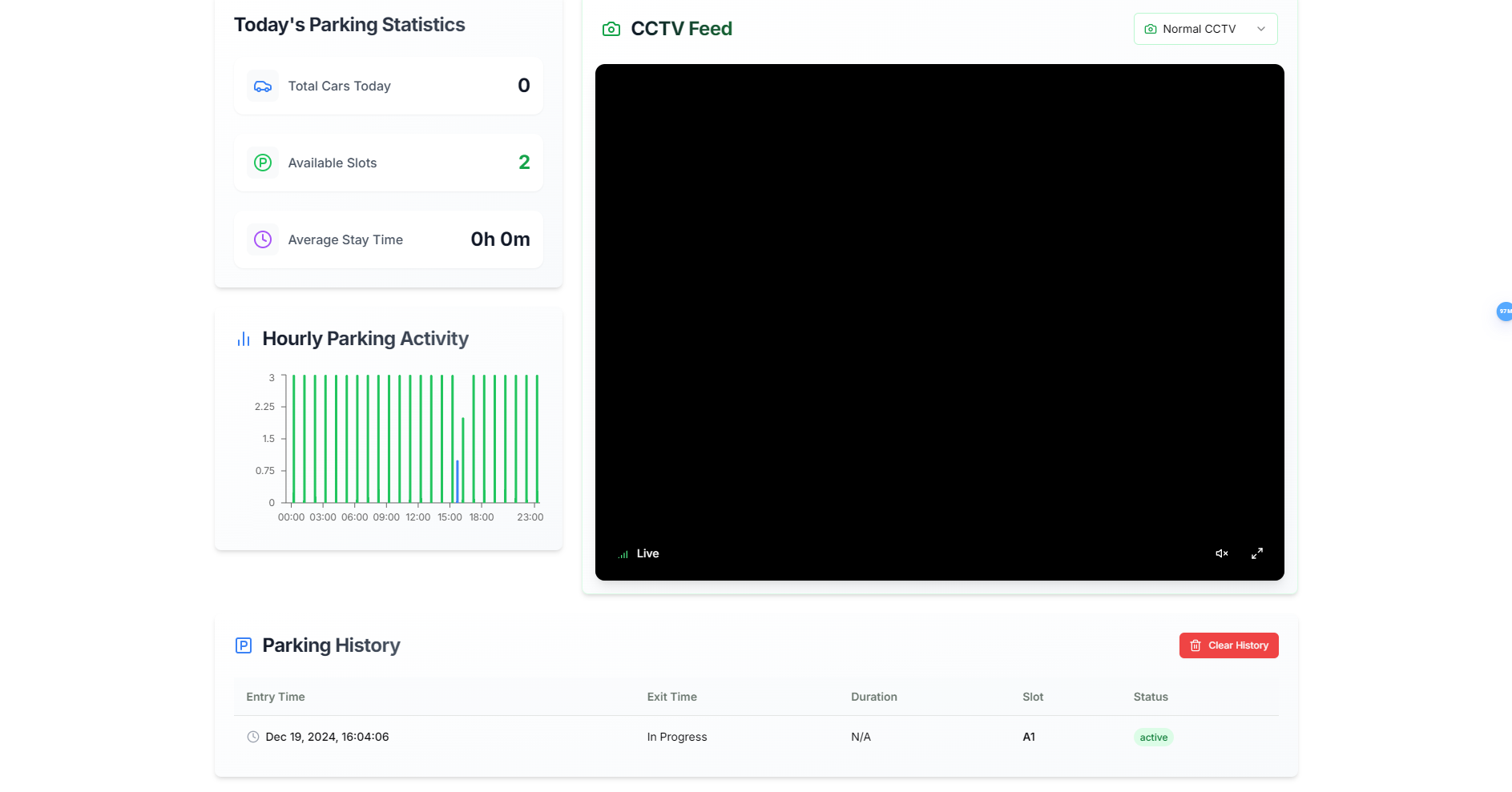Click the blue floating badge on right edge

click(1504, 312)
